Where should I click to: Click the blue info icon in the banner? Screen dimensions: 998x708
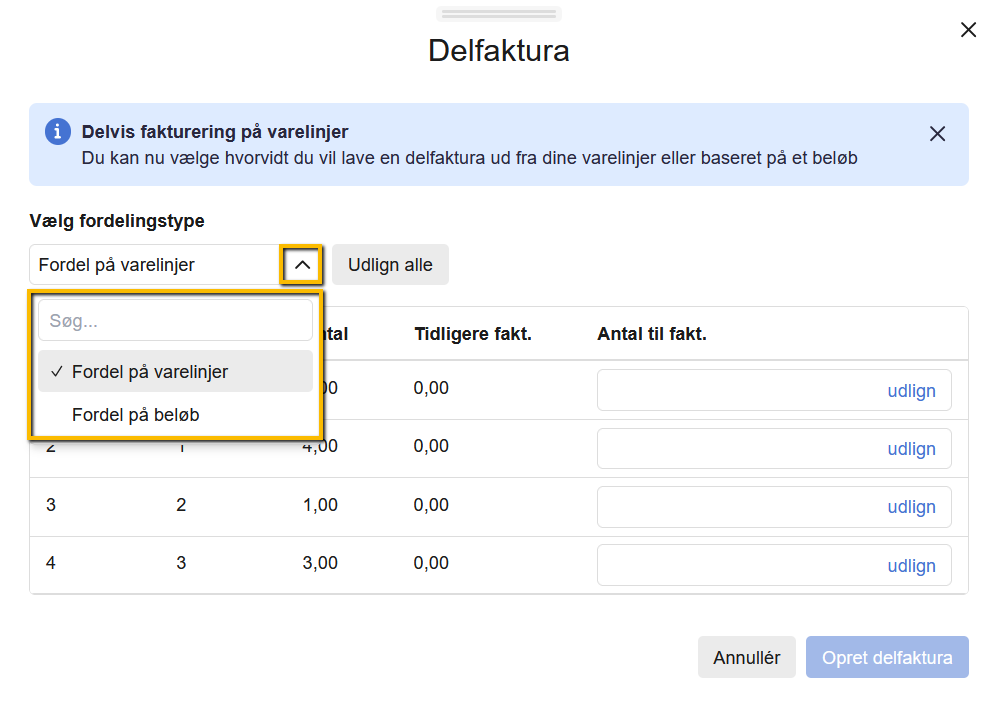point(58,132)
